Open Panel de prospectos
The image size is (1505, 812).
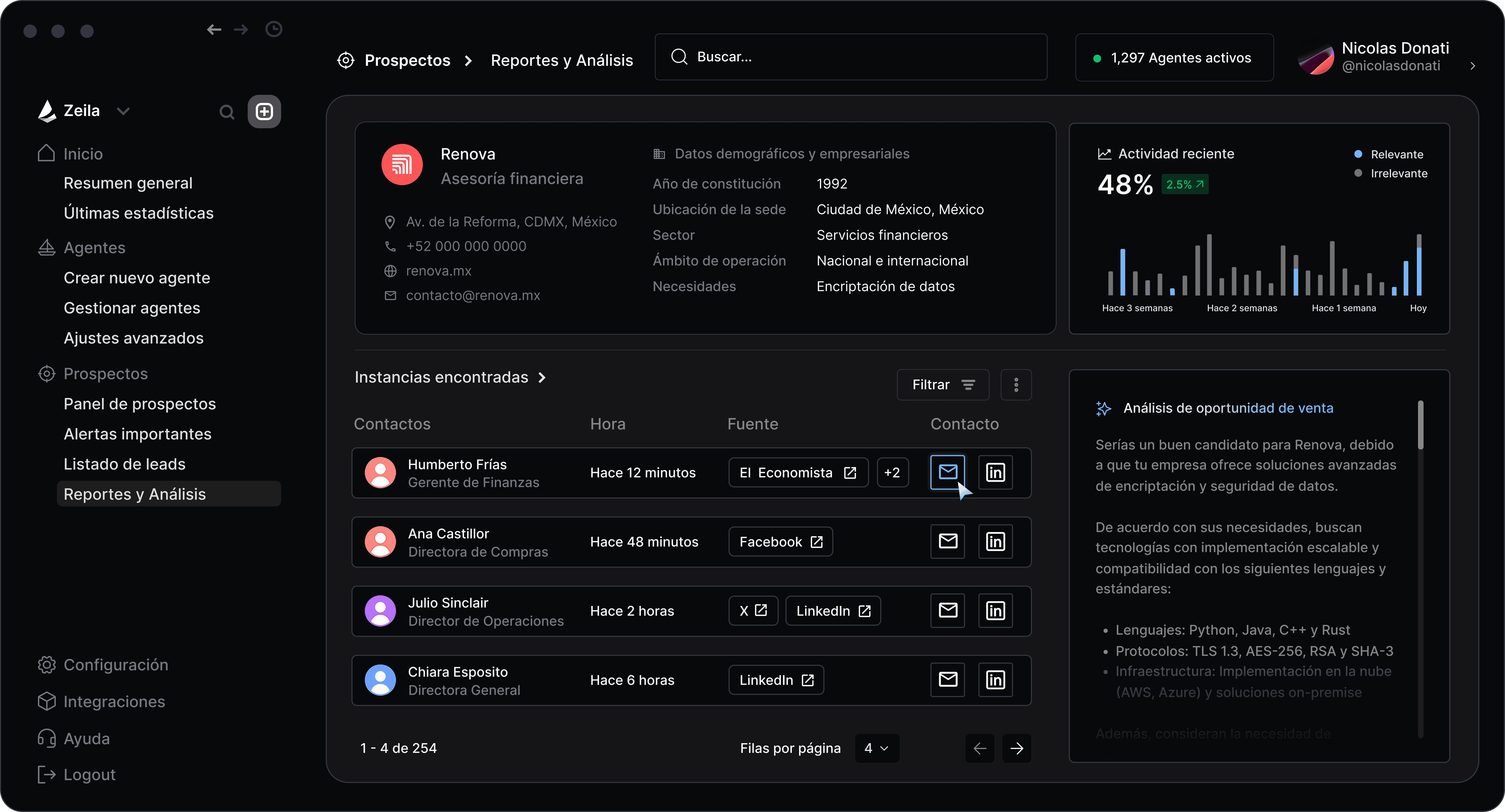140,404
